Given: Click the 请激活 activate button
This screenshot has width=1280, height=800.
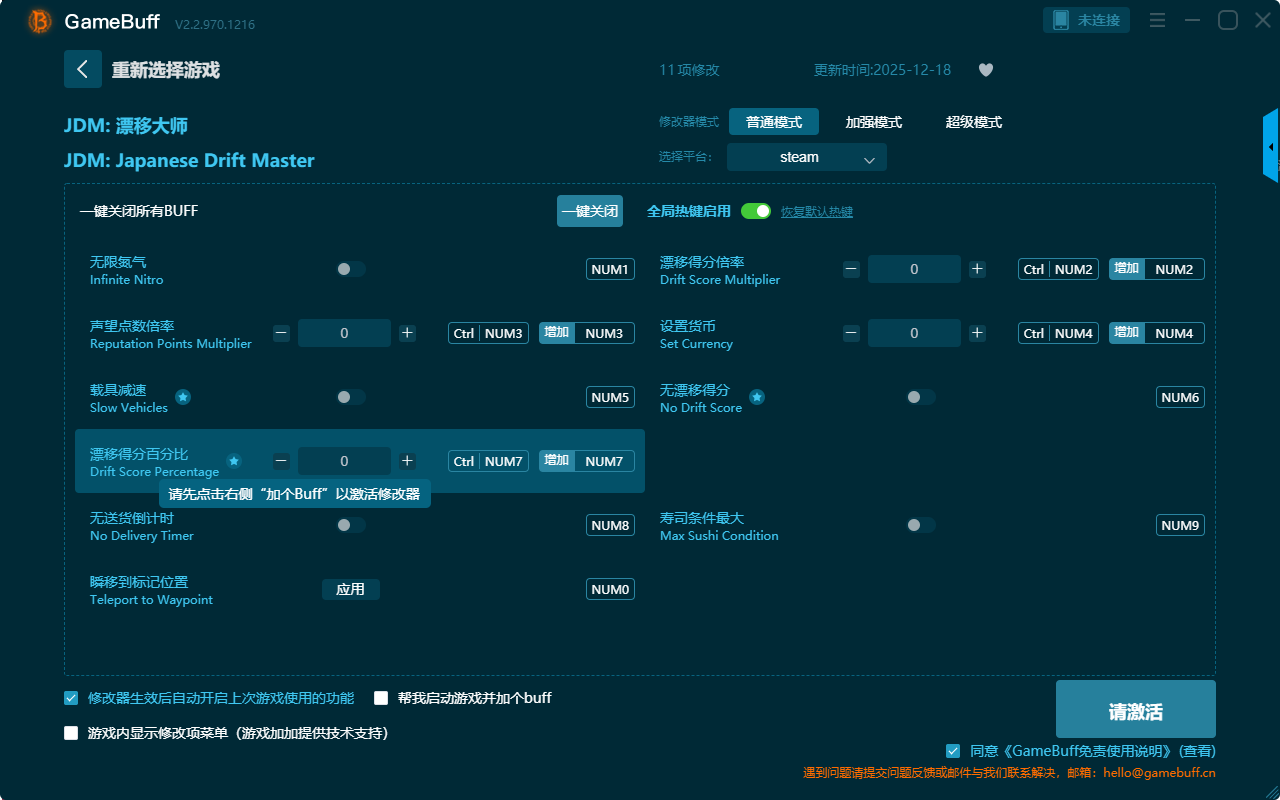Looking at the screenshot, I should (x=1135, y=711).
